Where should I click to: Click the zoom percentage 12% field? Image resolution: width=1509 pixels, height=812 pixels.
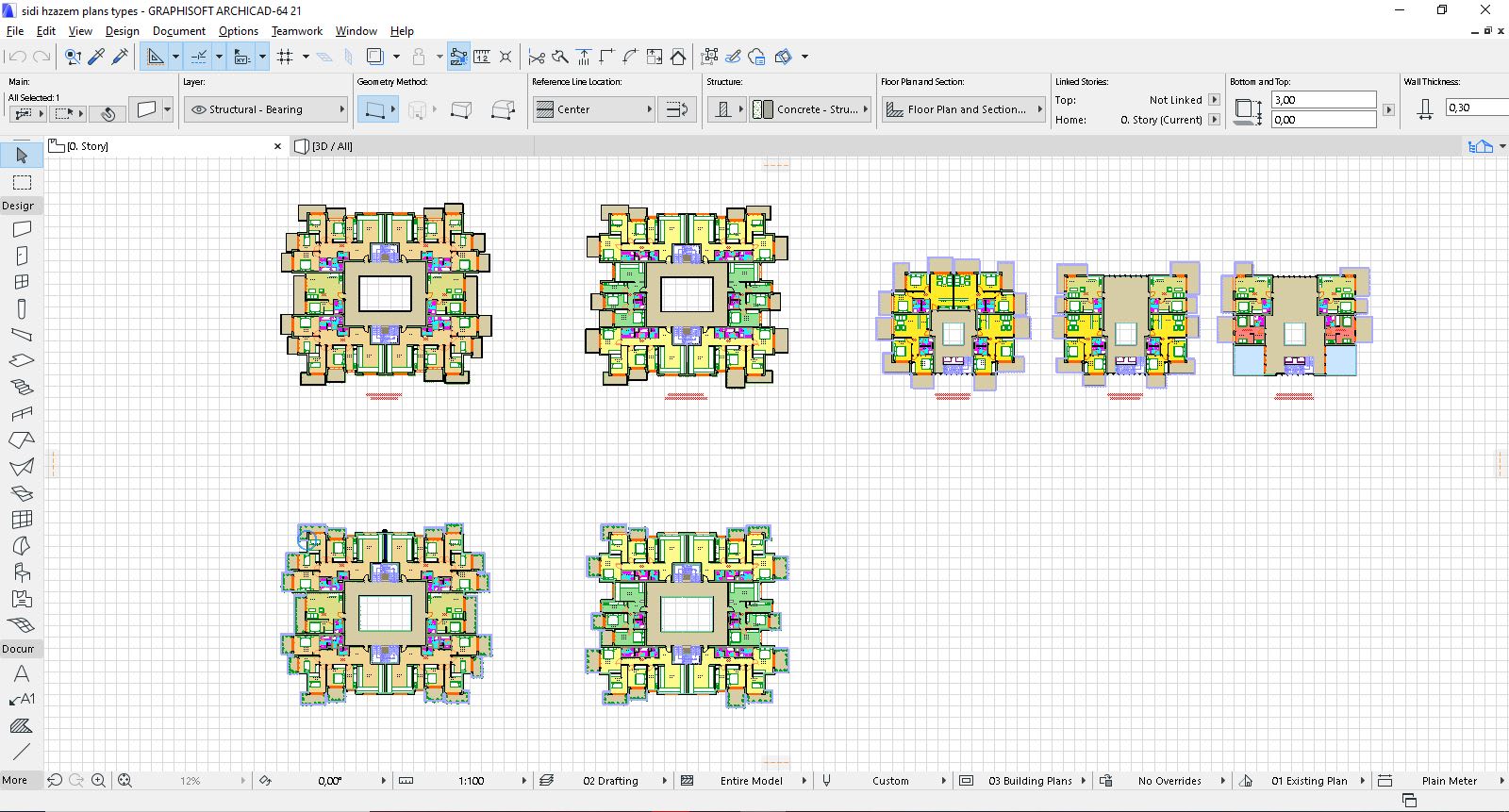190,781
